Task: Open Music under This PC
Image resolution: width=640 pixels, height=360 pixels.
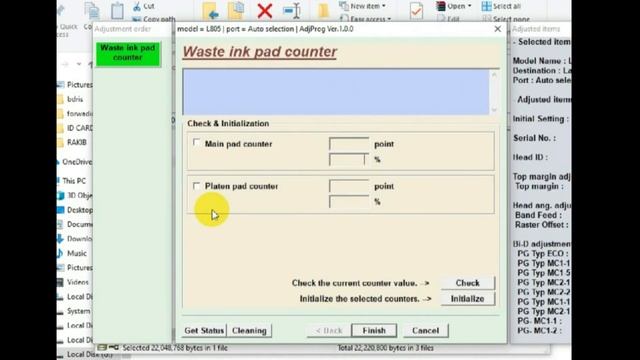Action: tap(72, 253)
